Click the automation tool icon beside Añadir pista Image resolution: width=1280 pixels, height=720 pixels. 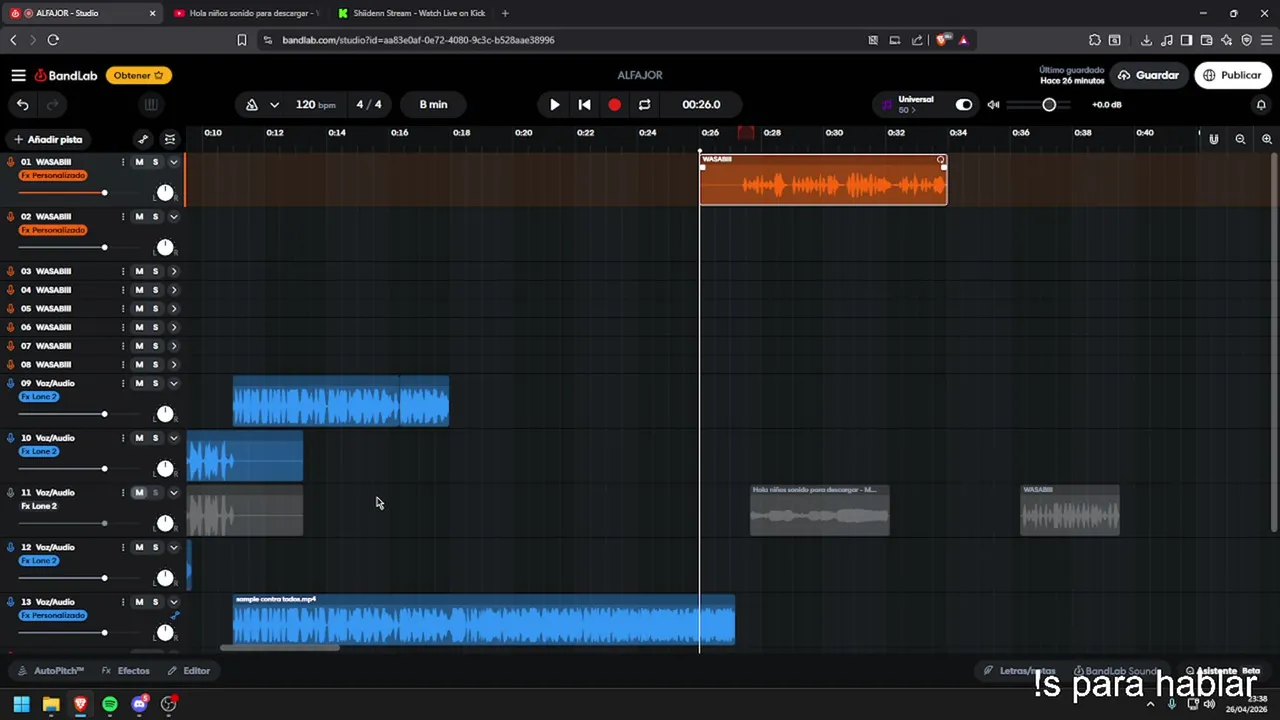coord(143,139)
